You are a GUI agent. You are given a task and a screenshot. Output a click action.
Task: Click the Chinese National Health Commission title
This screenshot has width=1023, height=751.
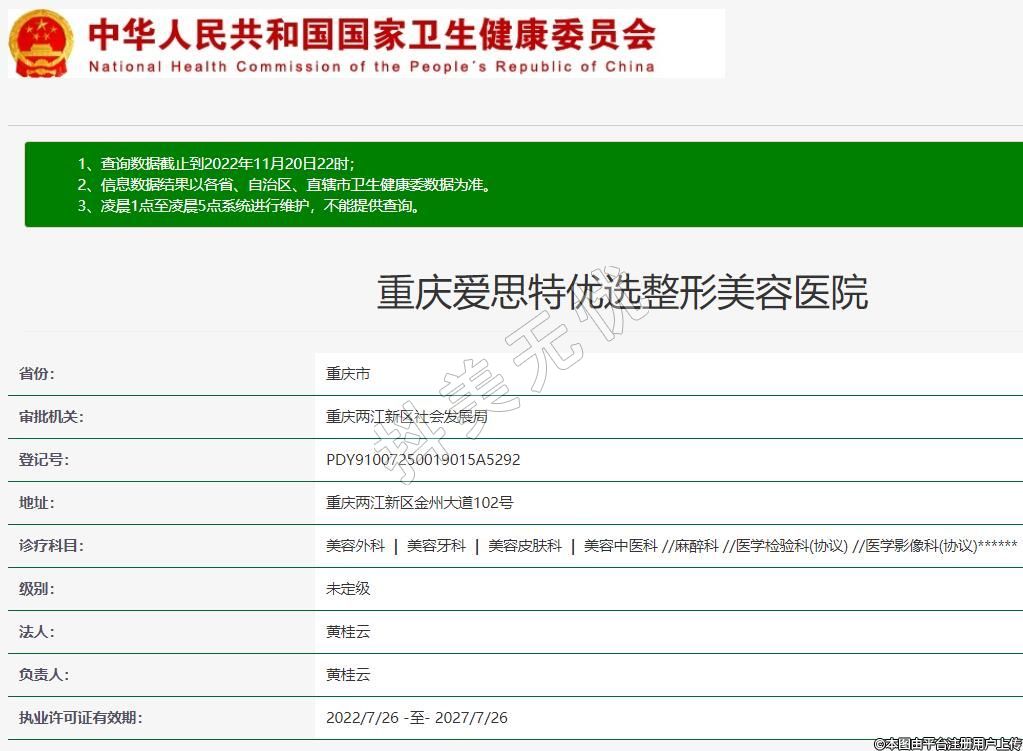coord(371,34)
